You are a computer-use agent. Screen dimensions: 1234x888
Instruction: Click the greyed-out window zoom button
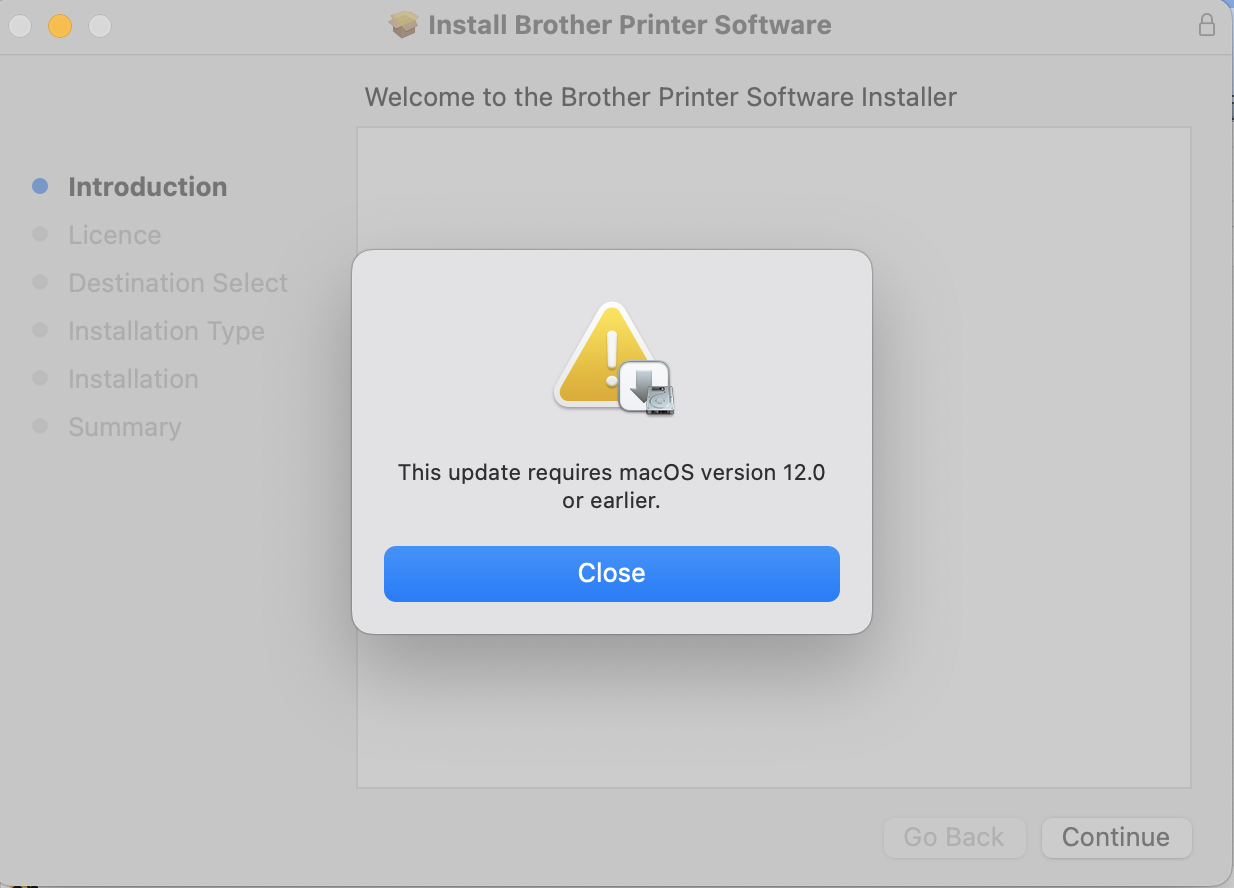coord(100,26)
